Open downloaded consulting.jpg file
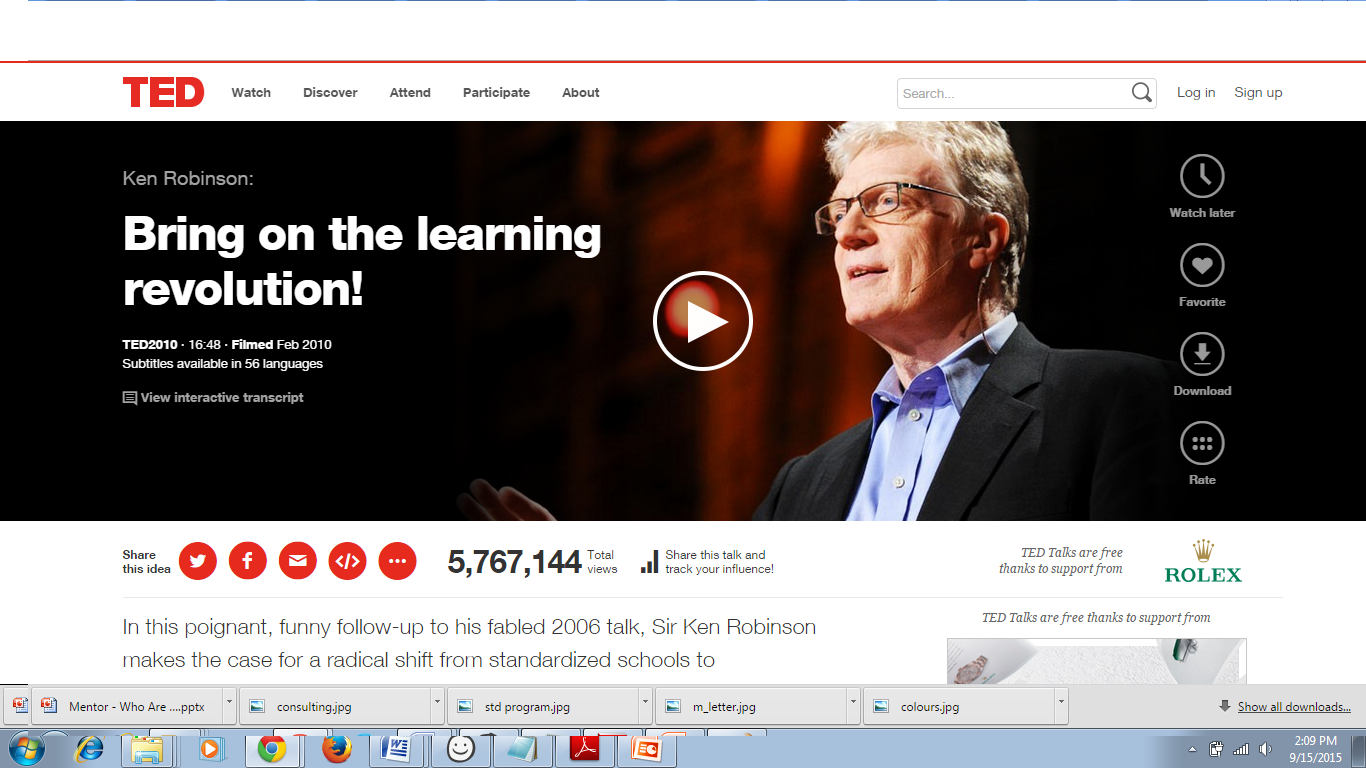This screenshot has height=768, width=1366. pos(335,706)
